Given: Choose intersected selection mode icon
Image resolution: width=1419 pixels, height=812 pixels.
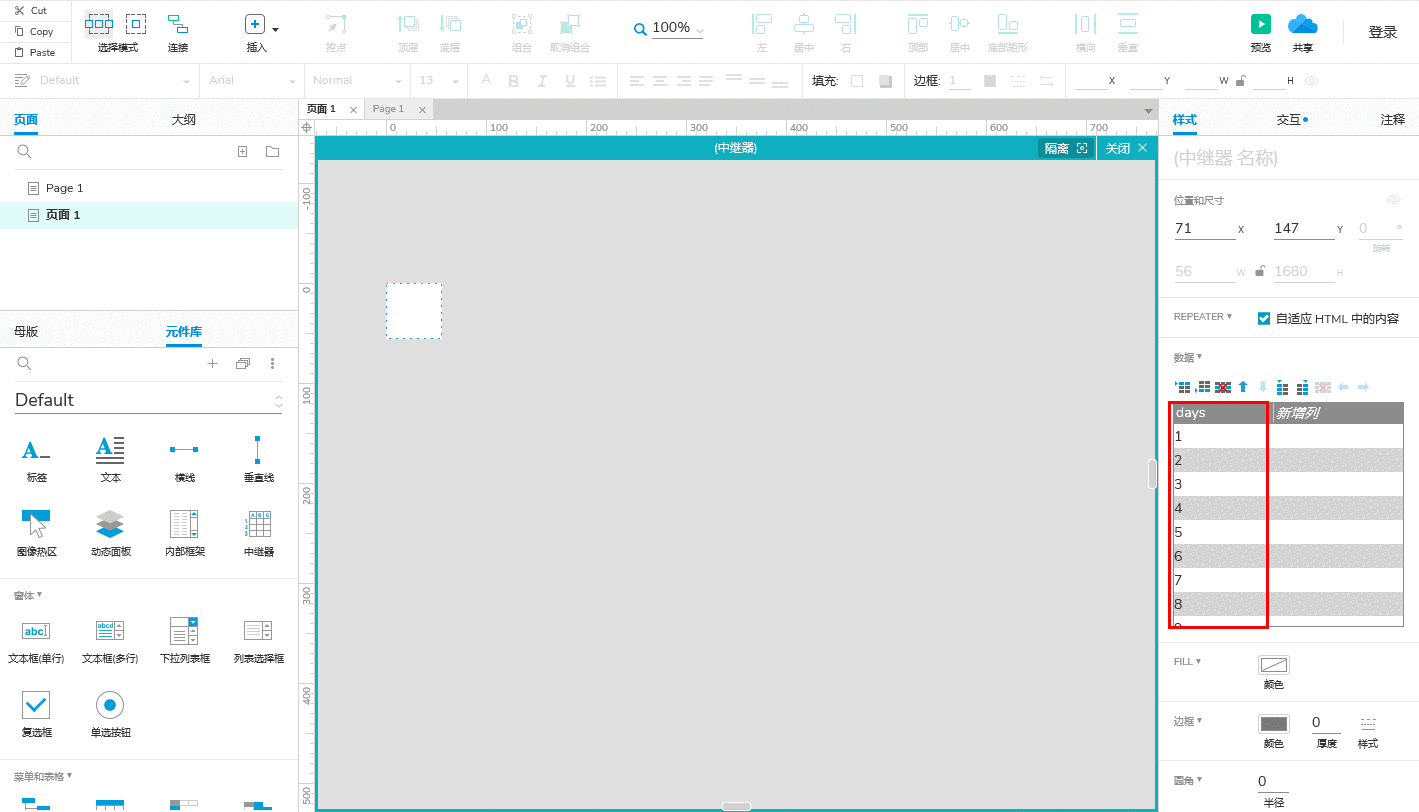Looking at the screenshot, I should [x=99, y=24].
